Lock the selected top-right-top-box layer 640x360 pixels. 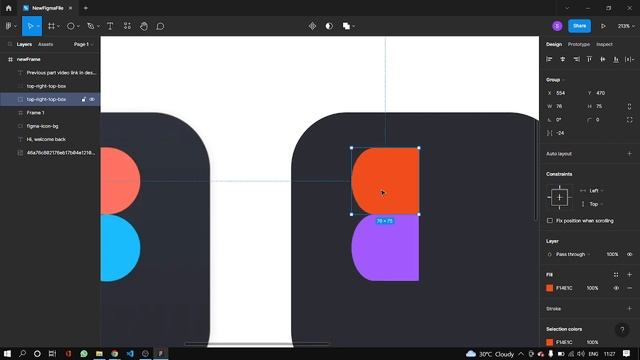coord(84,99)
